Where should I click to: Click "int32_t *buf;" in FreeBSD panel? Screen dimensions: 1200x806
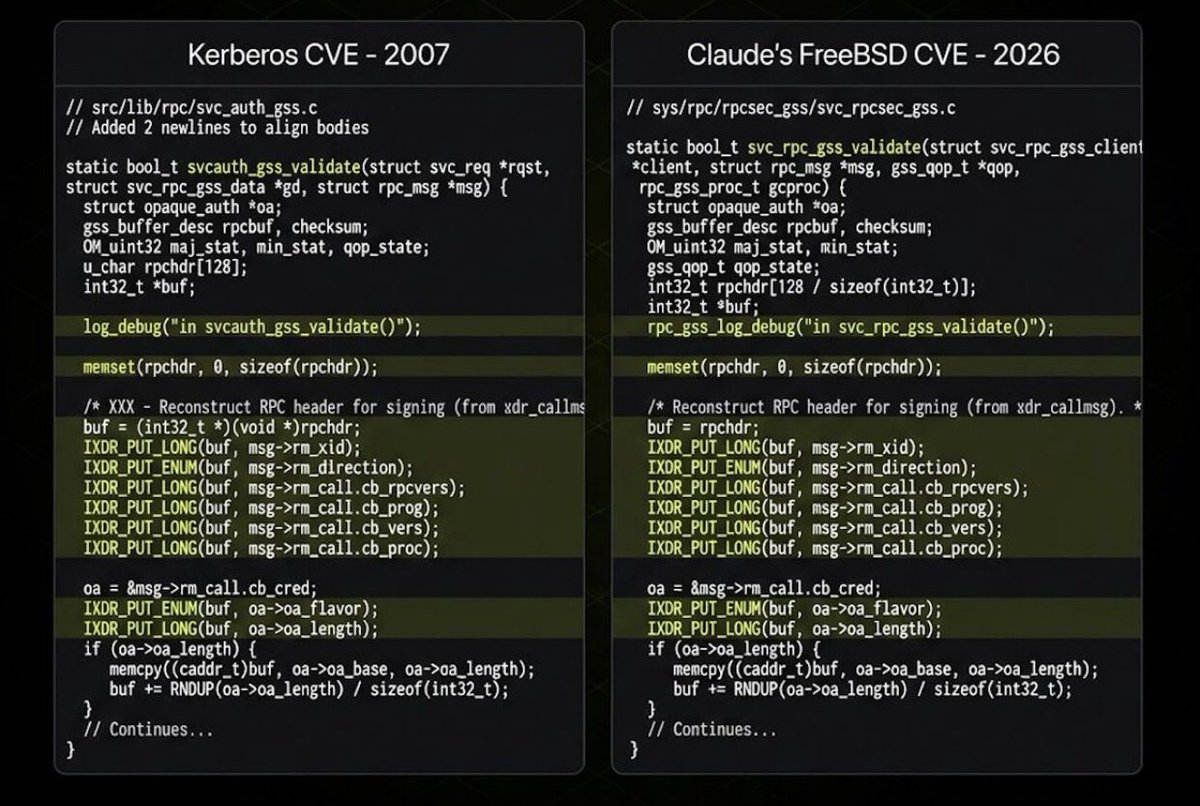(x=703, y=307)
